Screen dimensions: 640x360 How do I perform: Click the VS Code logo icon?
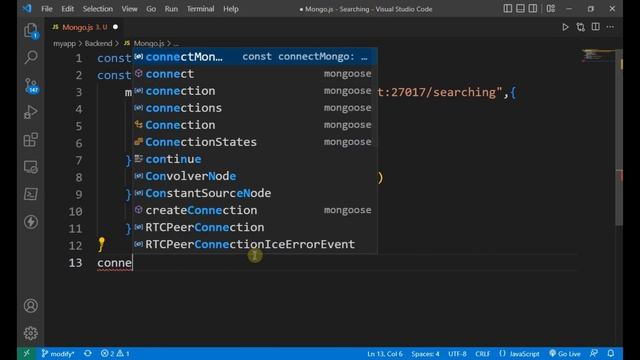click(27, 9)
